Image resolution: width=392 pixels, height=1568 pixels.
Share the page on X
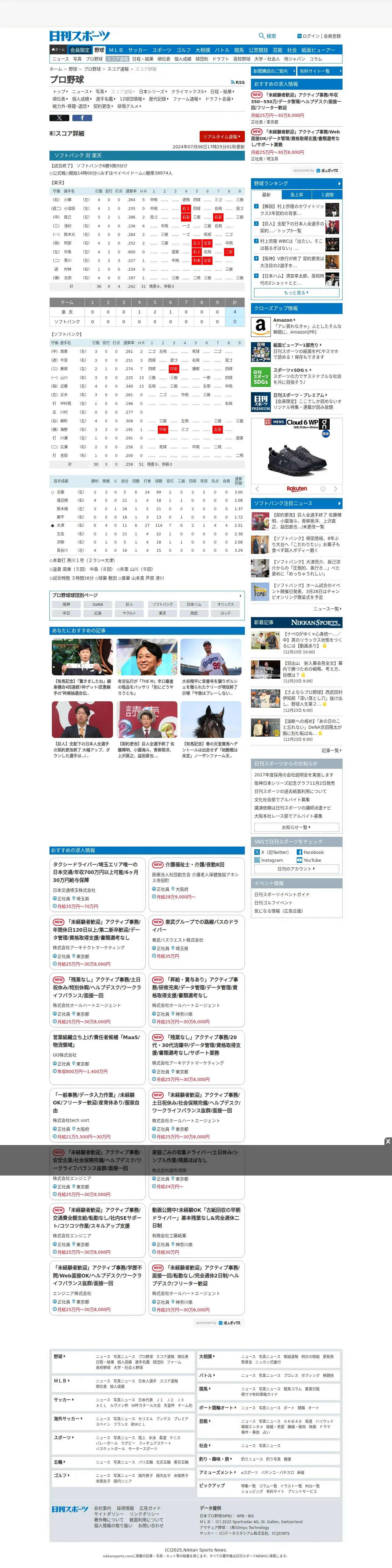[x=59, y=117]
